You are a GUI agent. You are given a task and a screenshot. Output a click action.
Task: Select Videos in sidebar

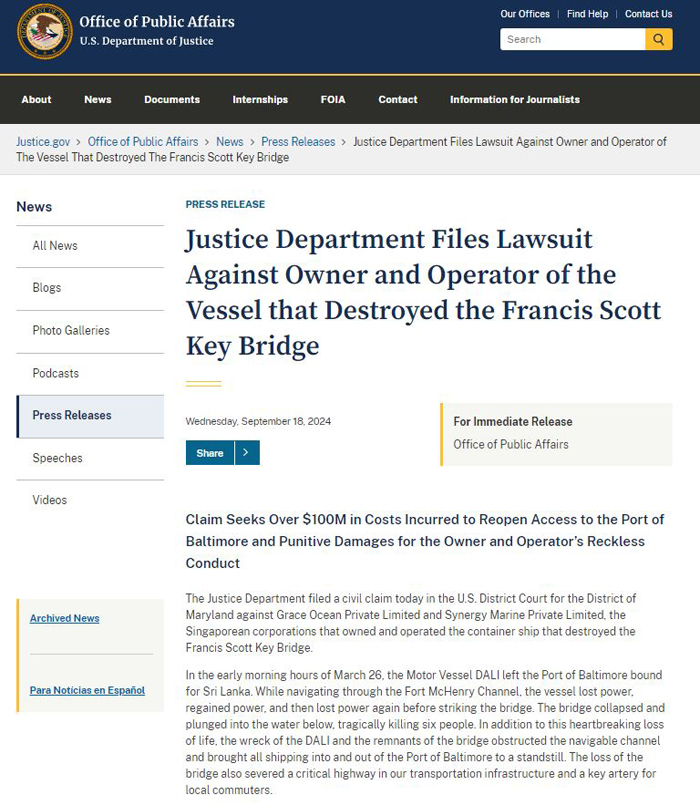point(90,500)
